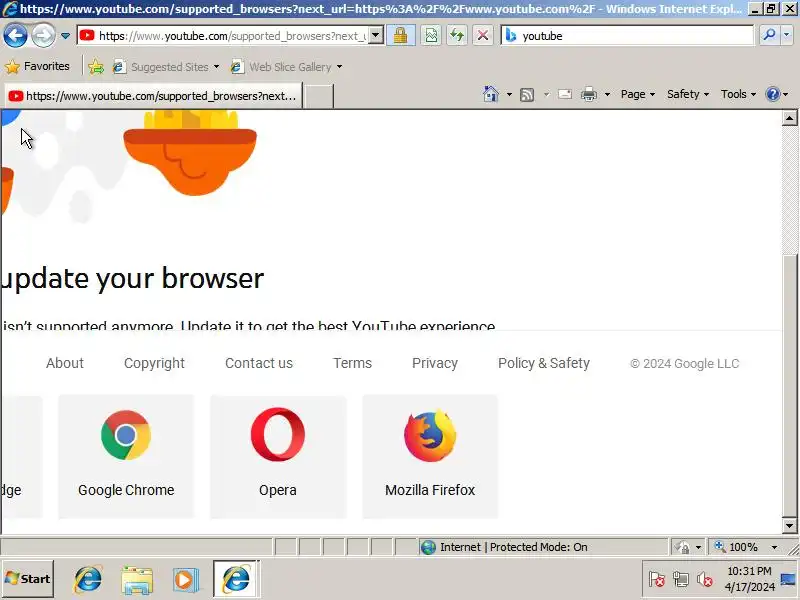
Task: Click the network tray icon
Action: 681,580
